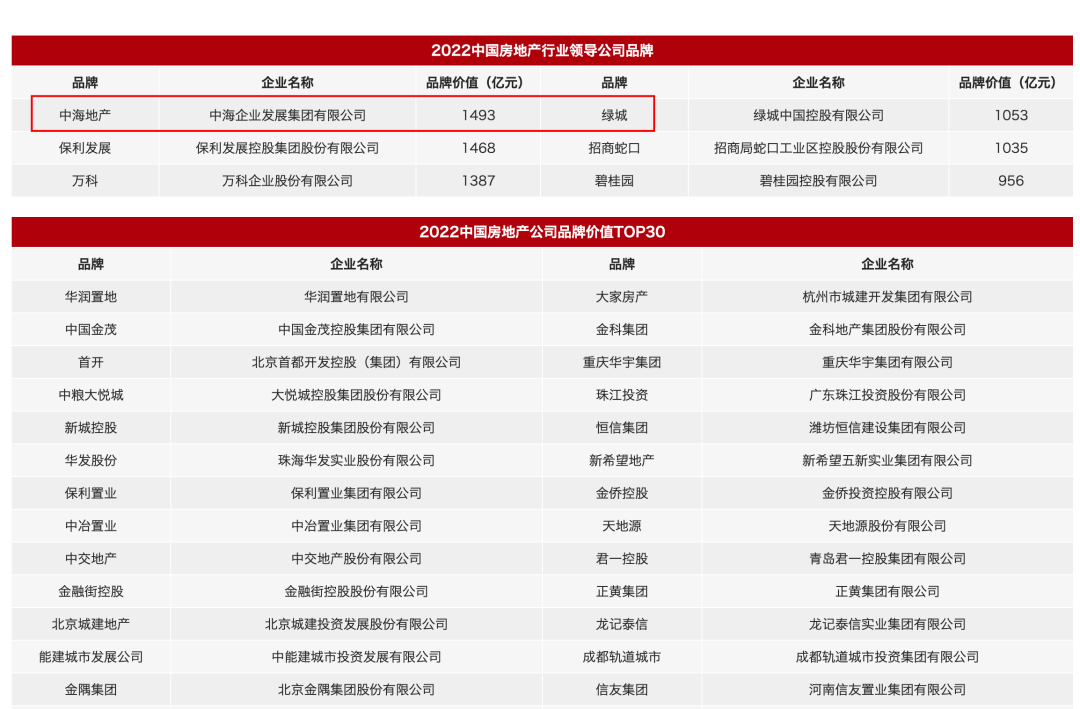Image resolution: width=1080 pixels, height=709 pixels.
Task: Select brand value 1468
Action: [478, 148]
